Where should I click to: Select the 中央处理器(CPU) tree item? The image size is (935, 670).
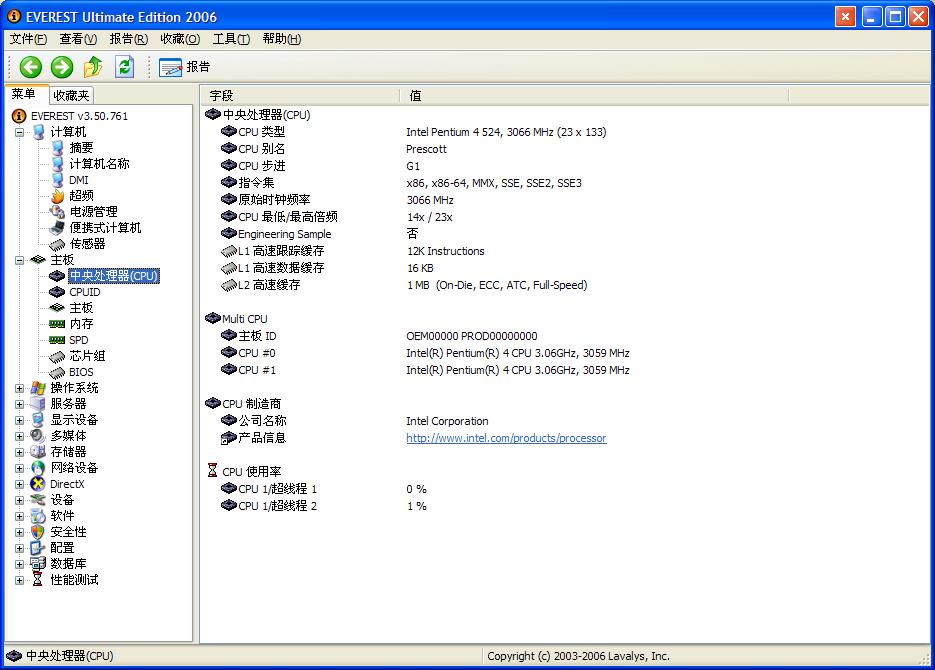(113, 276)
